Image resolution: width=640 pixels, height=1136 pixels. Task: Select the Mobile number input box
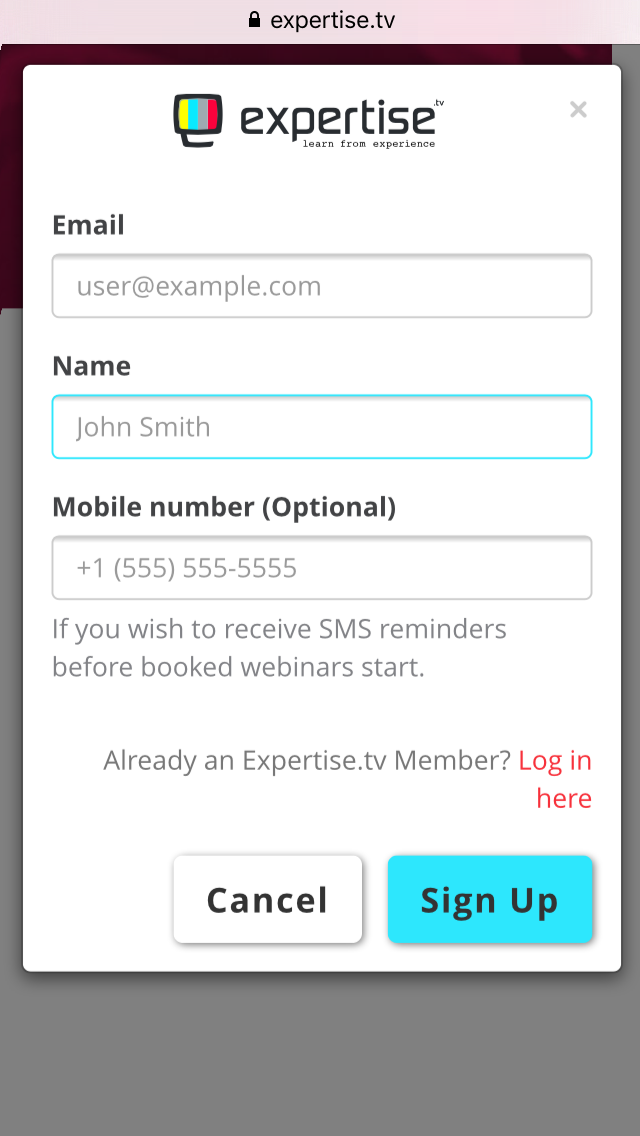coord(322,568)
